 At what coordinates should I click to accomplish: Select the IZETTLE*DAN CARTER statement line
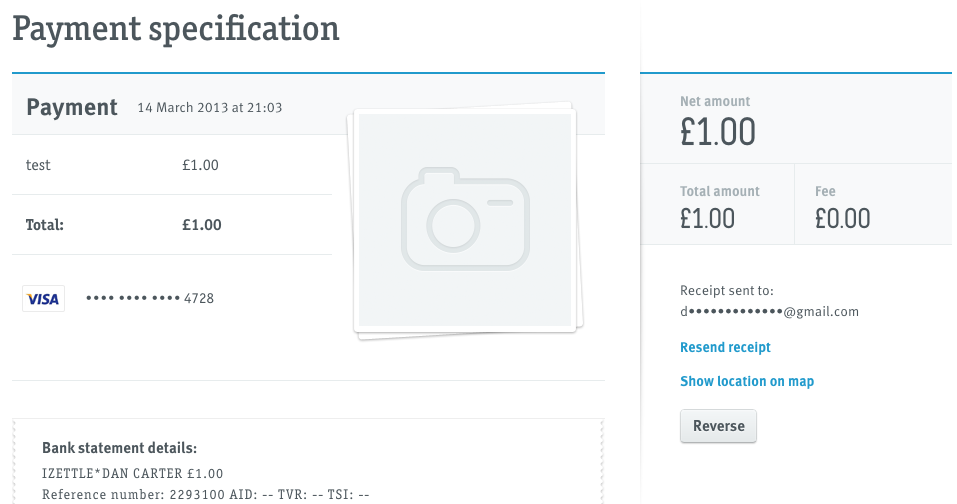(x=132, y=473)
